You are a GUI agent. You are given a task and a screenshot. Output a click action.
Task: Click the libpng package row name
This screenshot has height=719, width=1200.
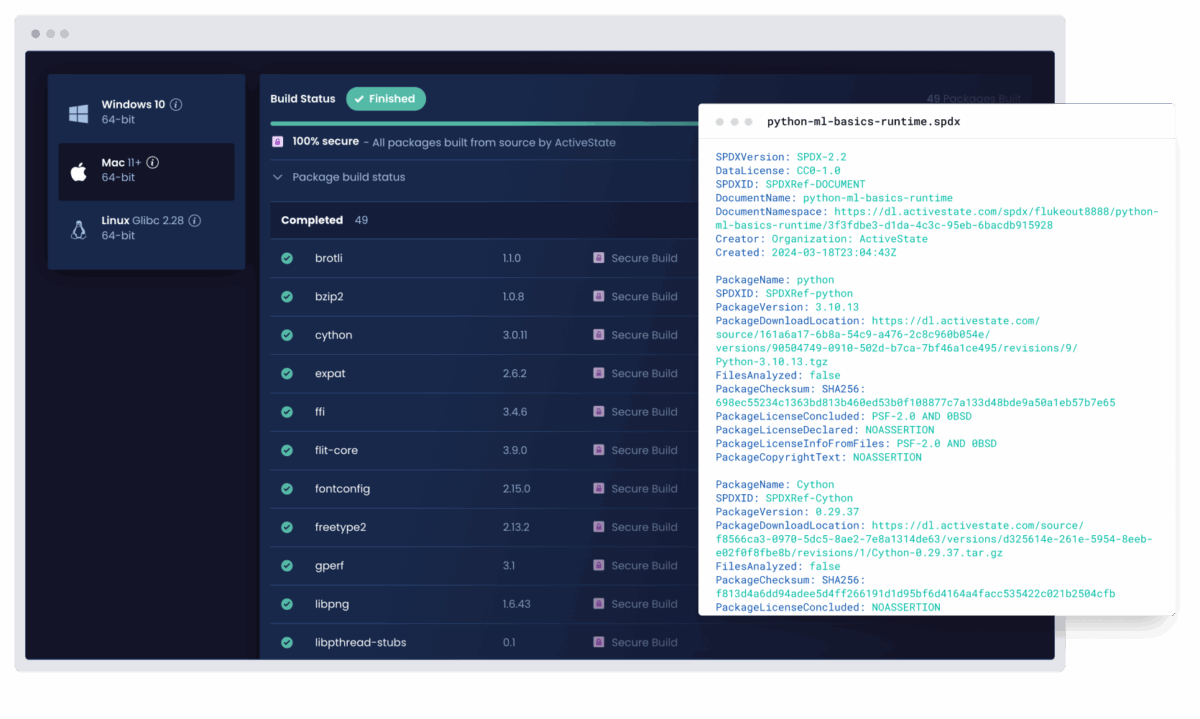tap(331, 604)
